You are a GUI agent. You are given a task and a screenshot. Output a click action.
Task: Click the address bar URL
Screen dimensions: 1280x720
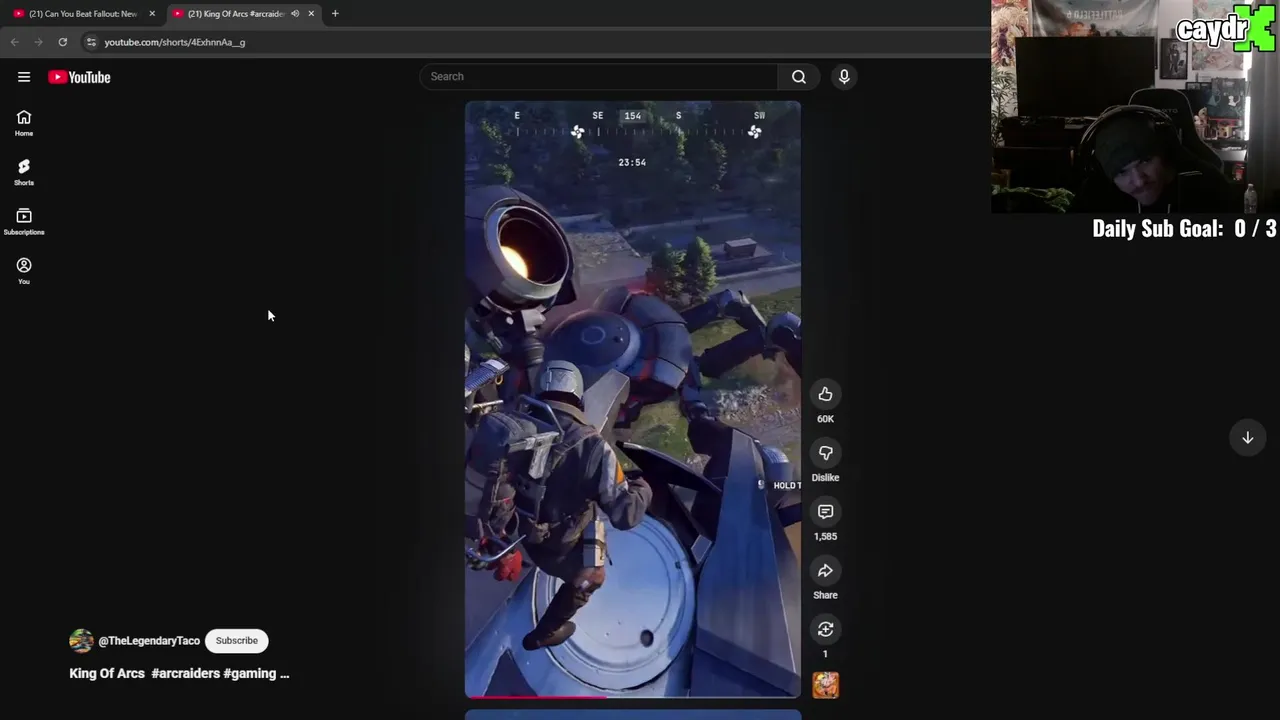(x=175, y=42)
